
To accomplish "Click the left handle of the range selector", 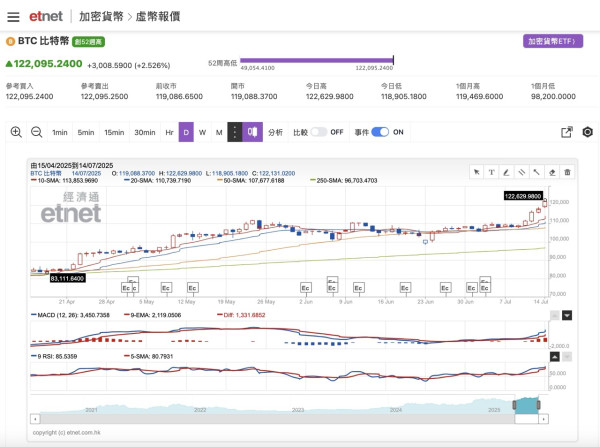I will click(514, 405).
